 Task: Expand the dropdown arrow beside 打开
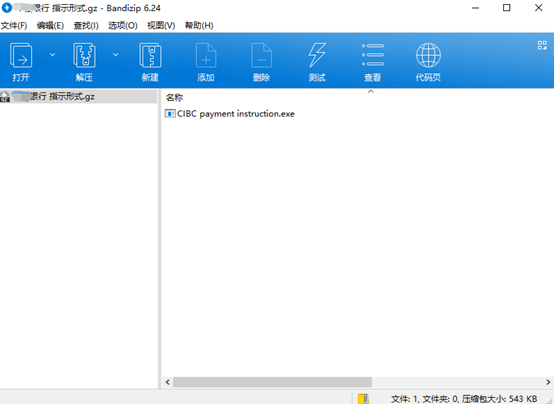52,55
